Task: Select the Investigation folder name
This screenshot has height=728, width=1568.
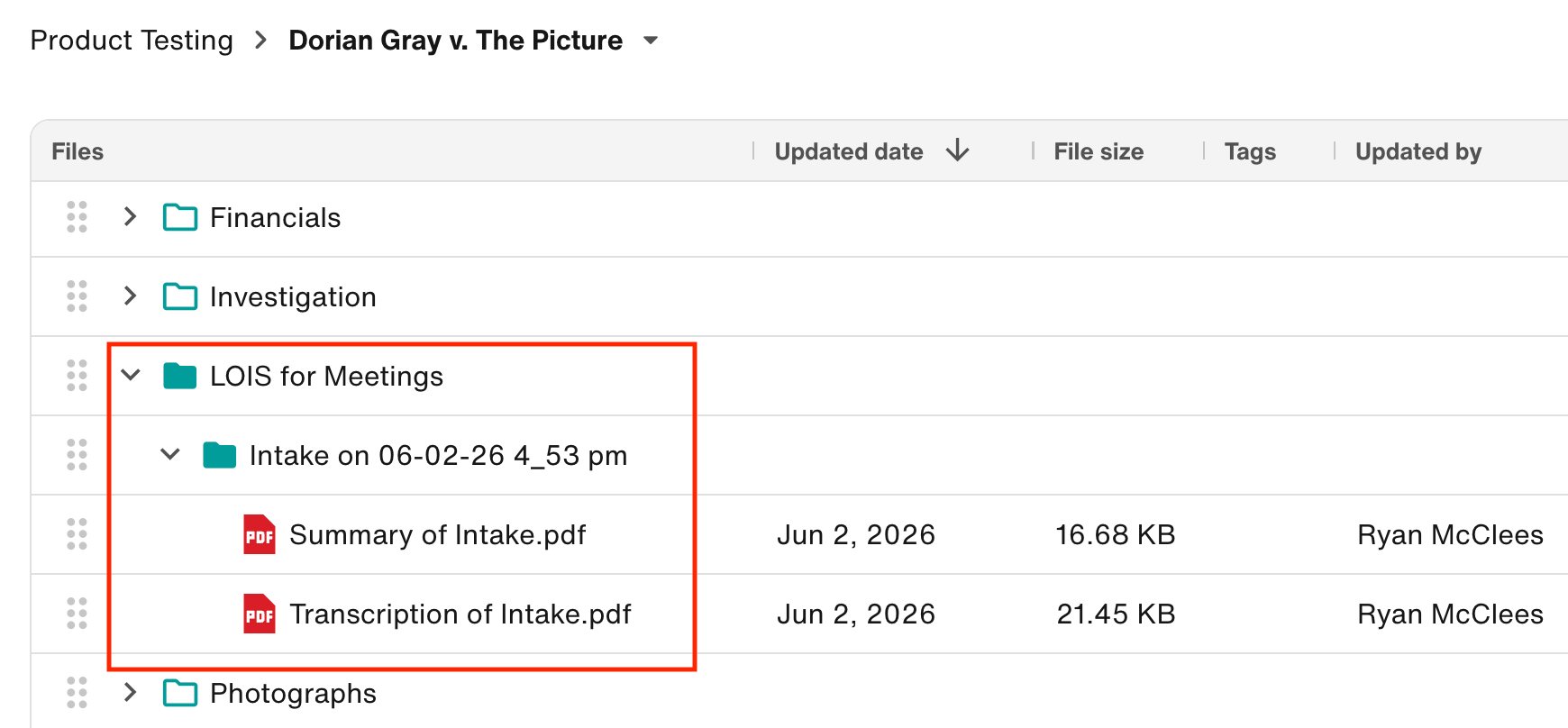Action: tap(293, 297)
